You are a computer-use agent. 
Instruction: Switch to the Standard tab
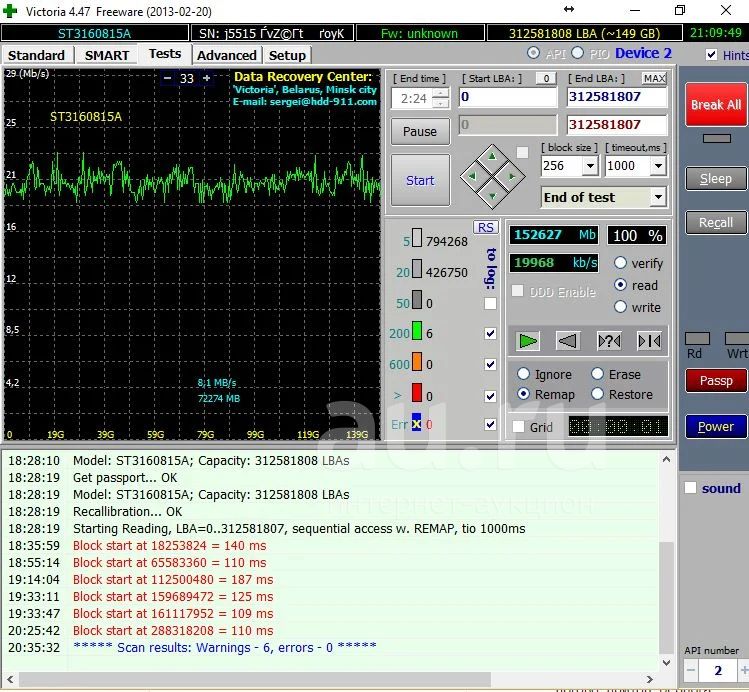36,55
